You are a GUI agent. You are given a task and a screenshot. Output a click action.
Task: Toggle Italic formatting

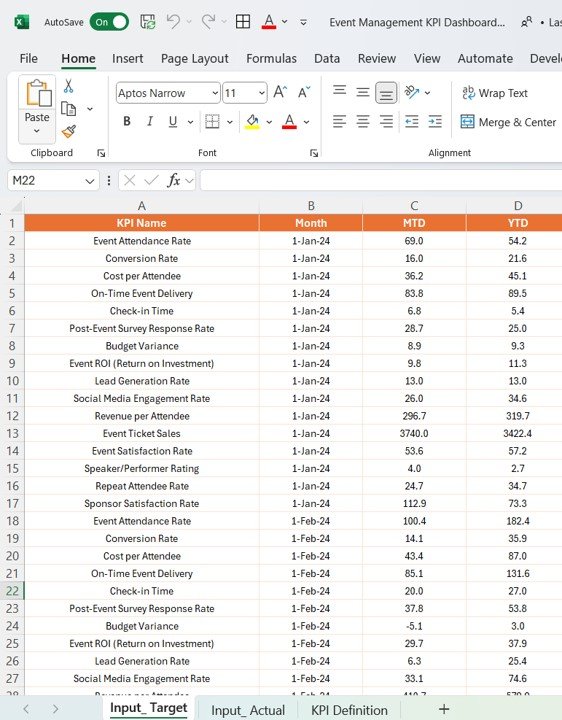tap(150, 121)
